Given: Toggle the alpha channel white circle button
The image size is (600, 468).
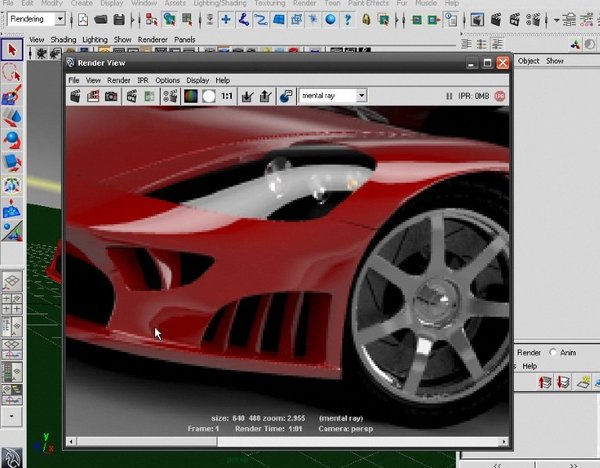Looking at the screenshot, I should [x=209, y=96].
